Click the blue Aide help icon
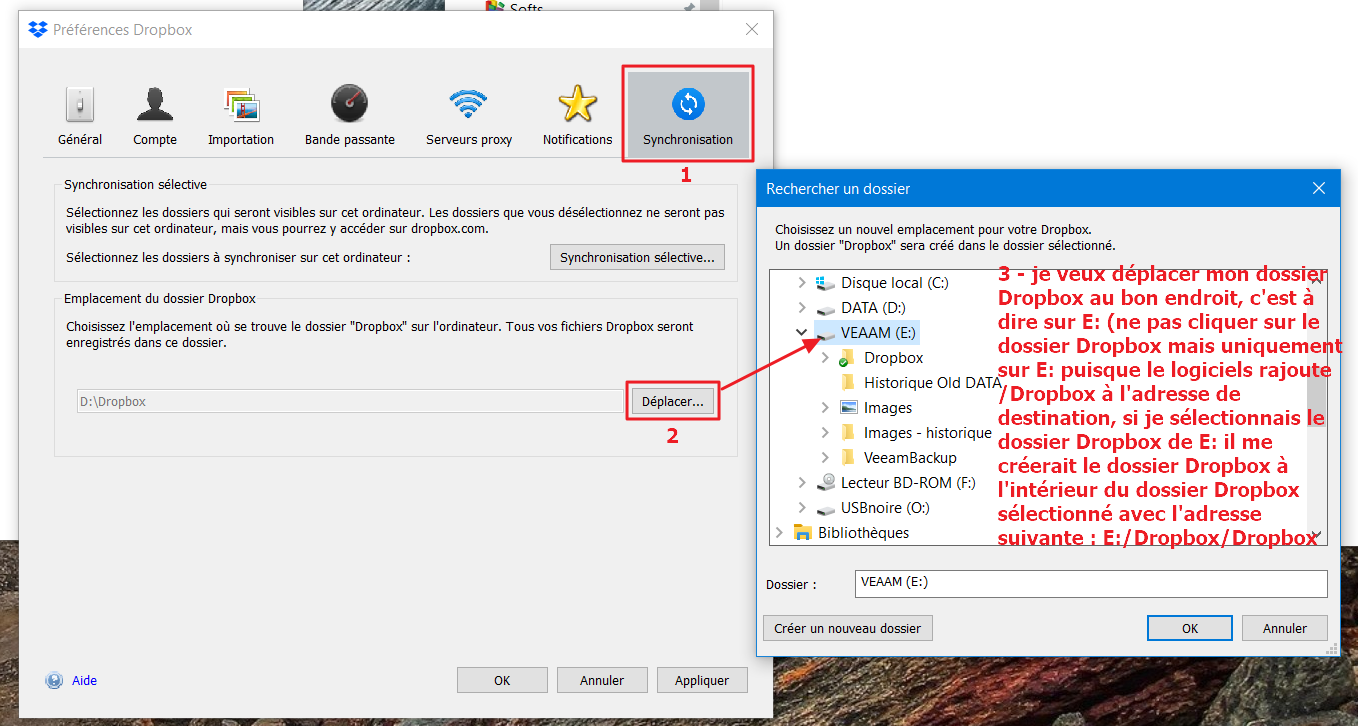This screenshot has width=1358, height=726. coord(54,680)
